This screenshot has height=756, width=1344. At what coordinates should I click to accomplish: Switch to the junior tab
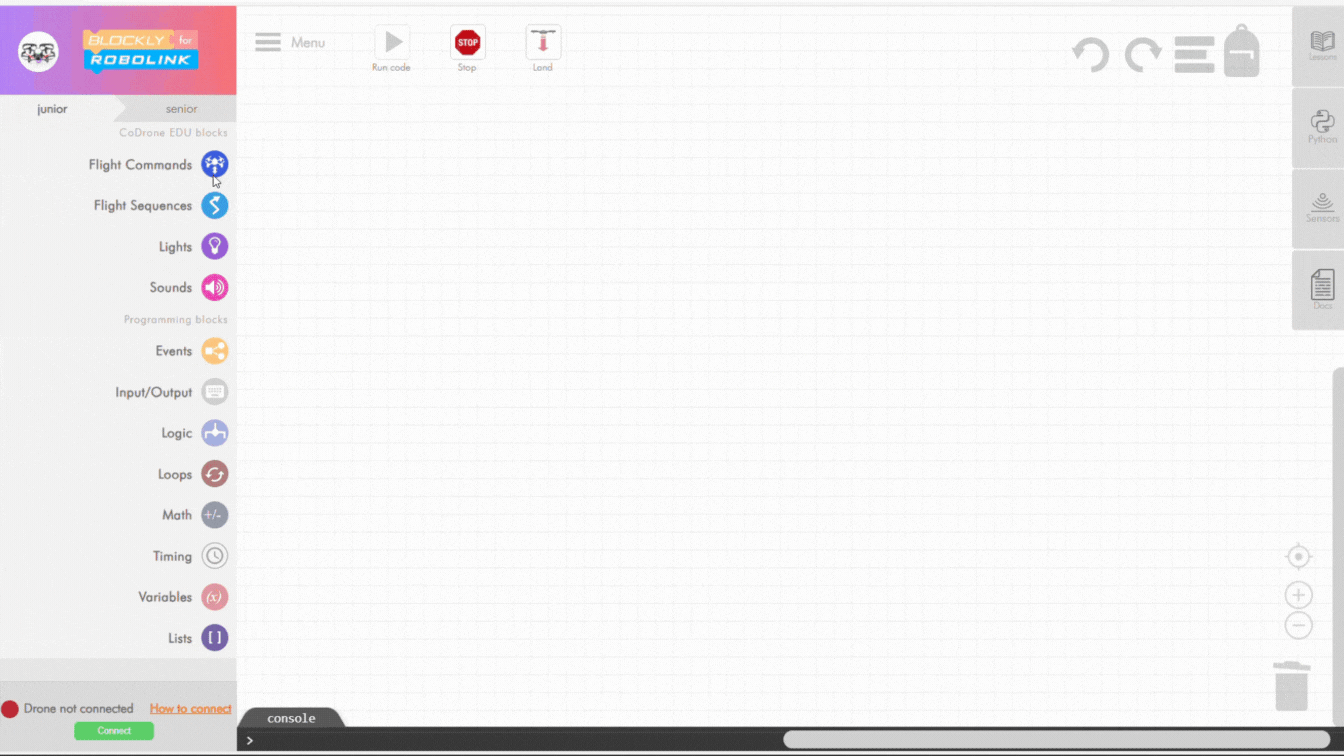point(53,109)
